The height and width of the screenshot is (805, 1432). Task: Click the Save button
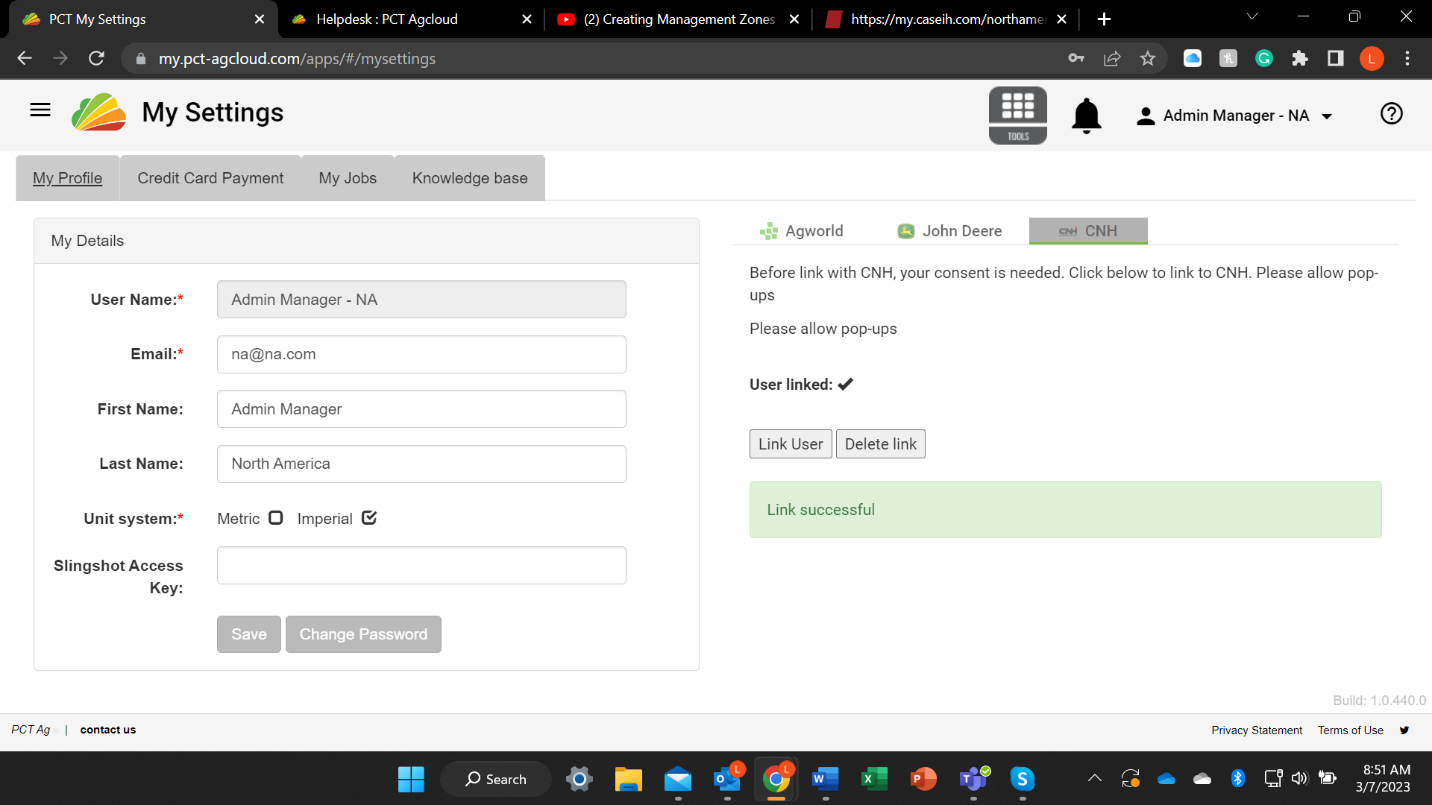pos(249,634)
